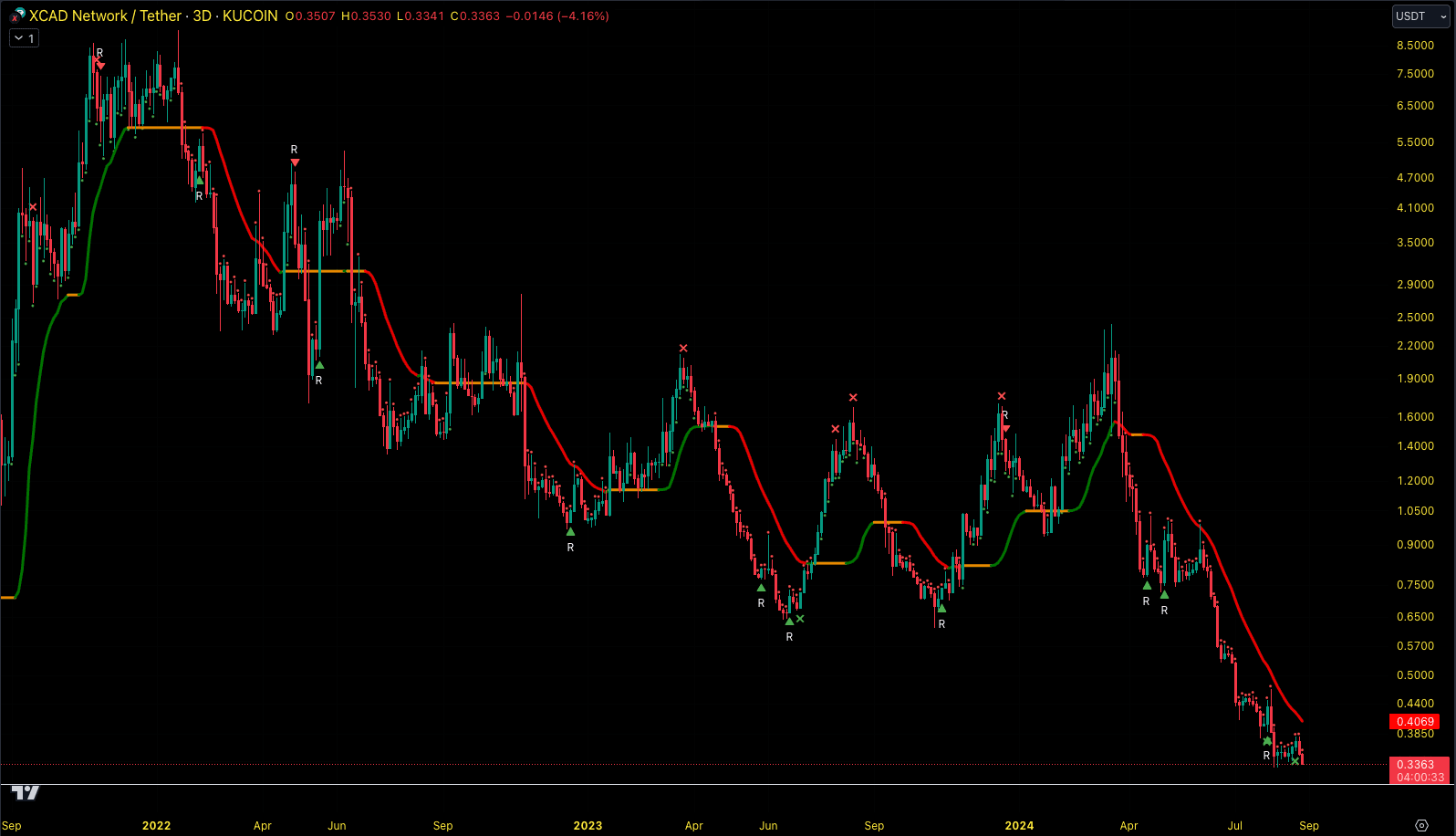This screenshot has height=836, width=1456.
Task: Click the close value C0.3363
Action: click(475, 16)
